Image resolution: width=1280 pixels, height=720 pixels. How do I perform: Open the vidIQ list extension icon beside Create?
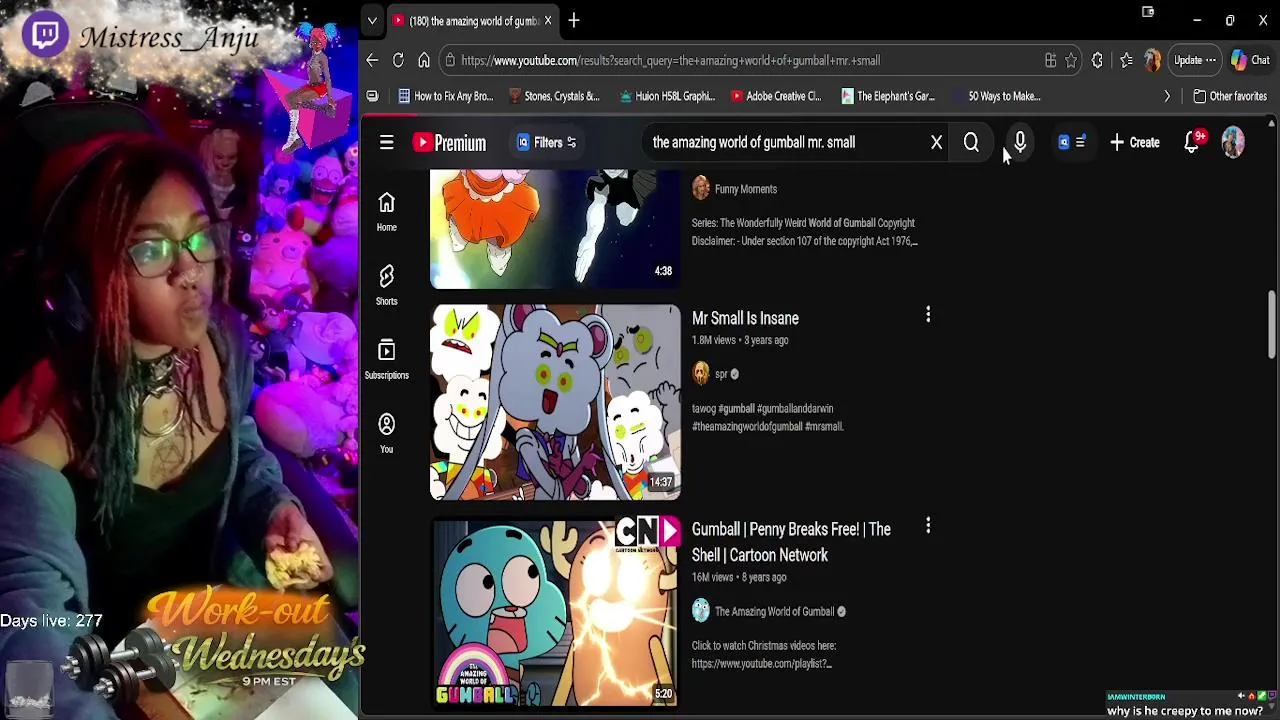tap(1071, 142)
